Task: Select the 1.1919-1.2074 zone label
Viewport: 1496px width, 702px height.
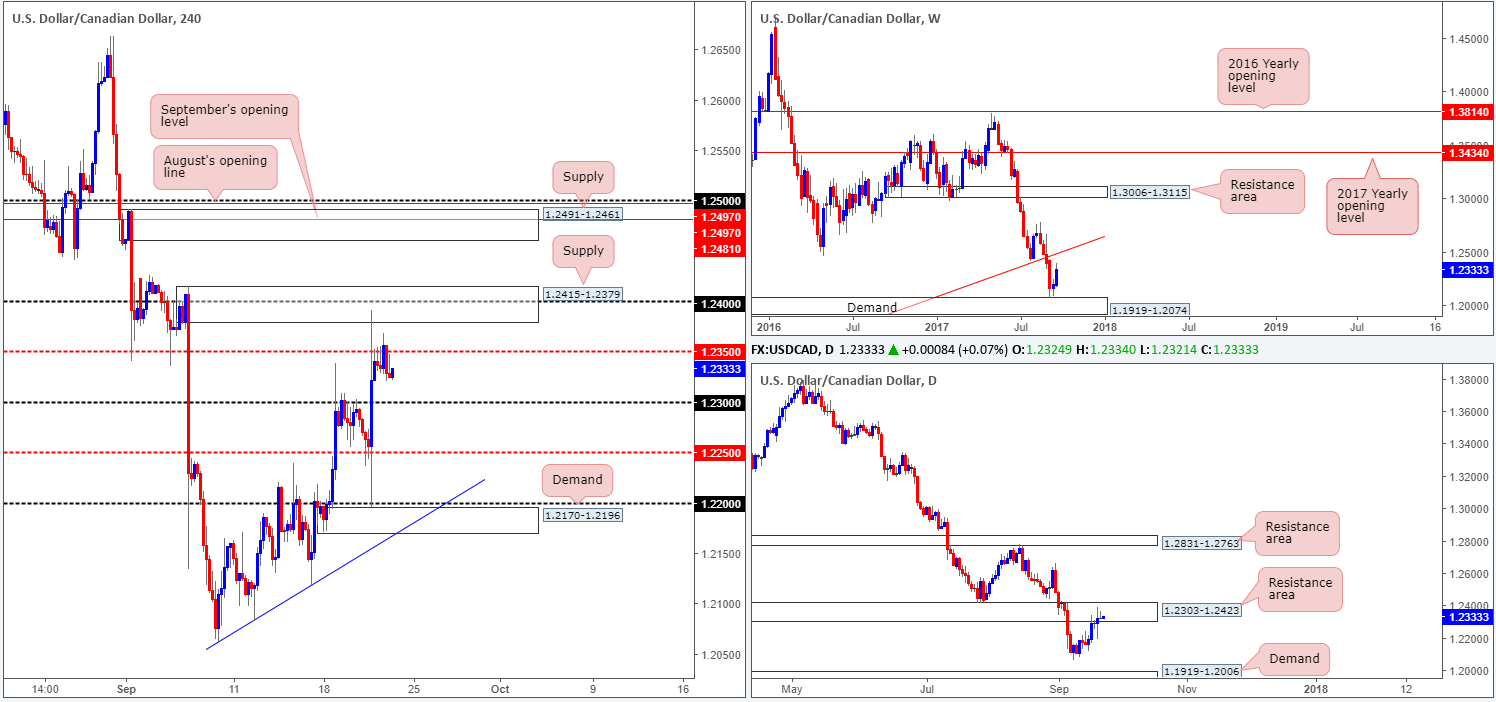Action: pos(1150,310)
